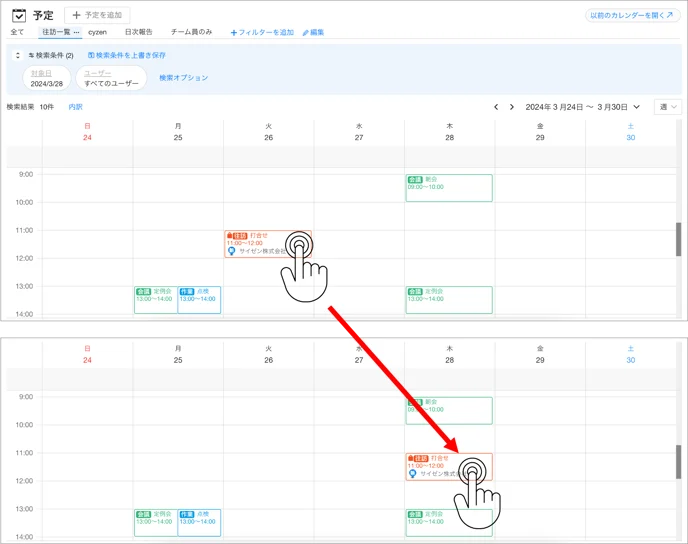Open the 点検 作業 event in upper calendar
The width and height of the screenshot is (688, 544).
pos(199,300)
